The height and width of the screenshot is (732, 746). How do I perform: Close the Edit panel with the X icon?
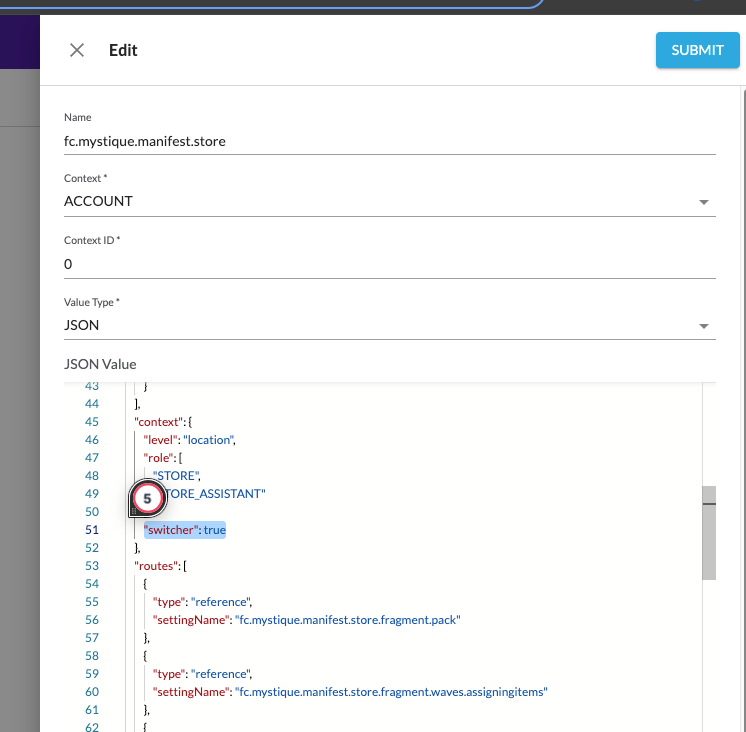(77, 50)
